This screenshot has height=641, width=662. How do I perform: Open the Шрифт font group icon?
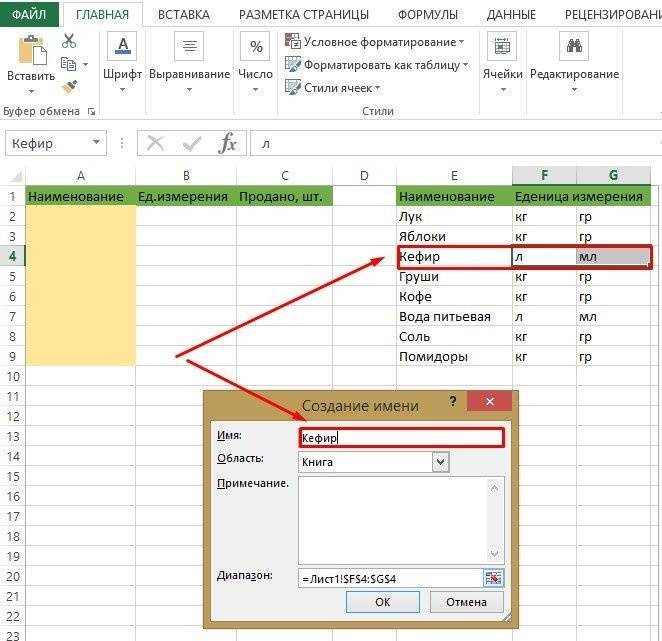[x=122, y=46]
